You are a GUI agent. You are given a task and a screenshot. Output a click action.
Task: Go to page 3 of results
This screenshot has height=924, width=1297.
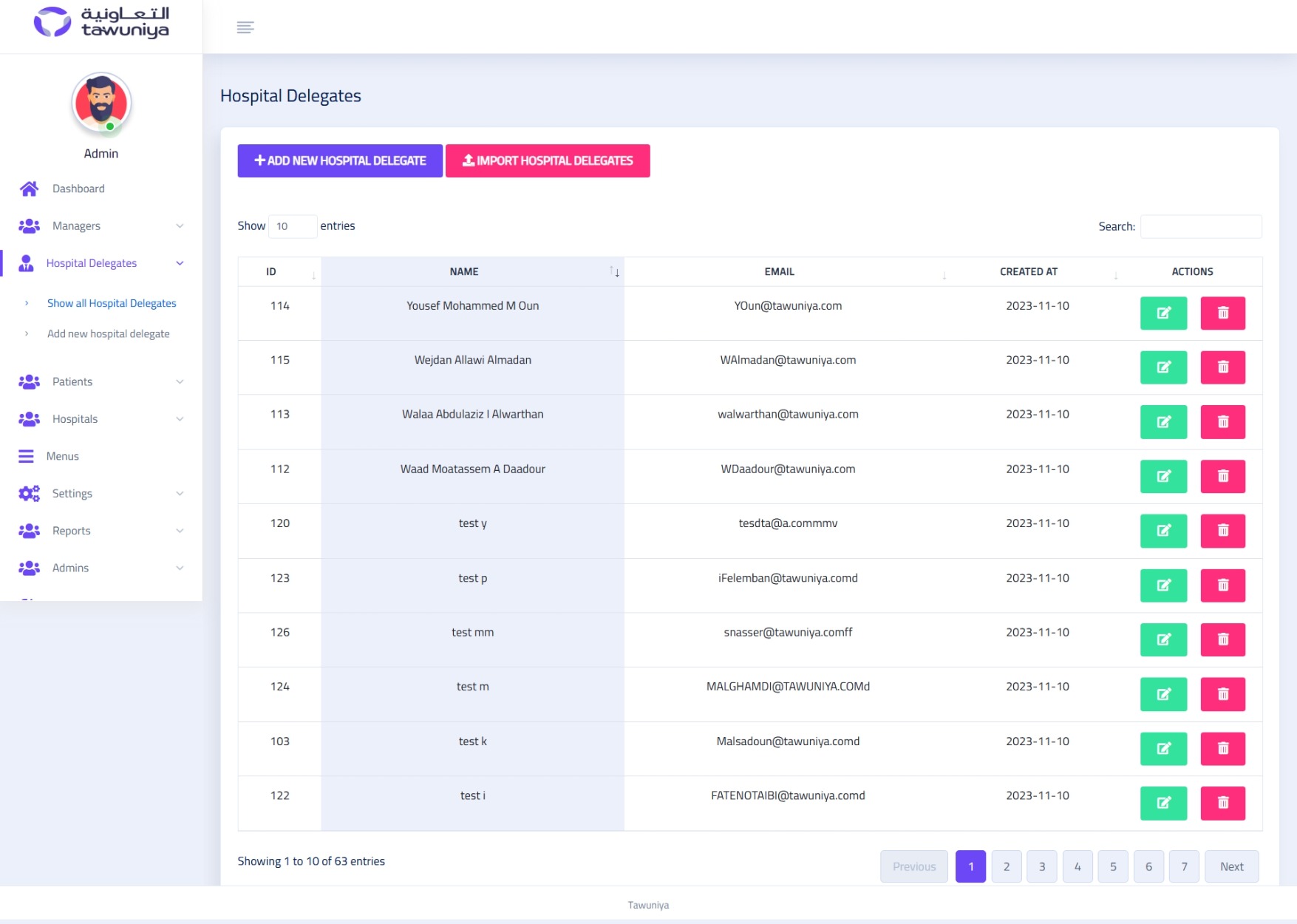pyautogui.click(x=1041, y=867)
